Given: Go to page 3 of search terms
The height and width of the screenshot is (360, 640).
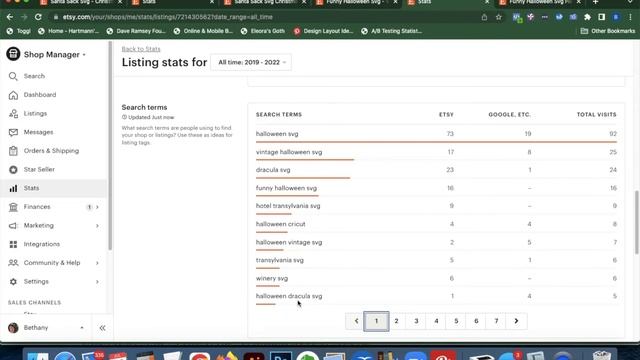Looking at the screenshot, I should coord(416,321).
